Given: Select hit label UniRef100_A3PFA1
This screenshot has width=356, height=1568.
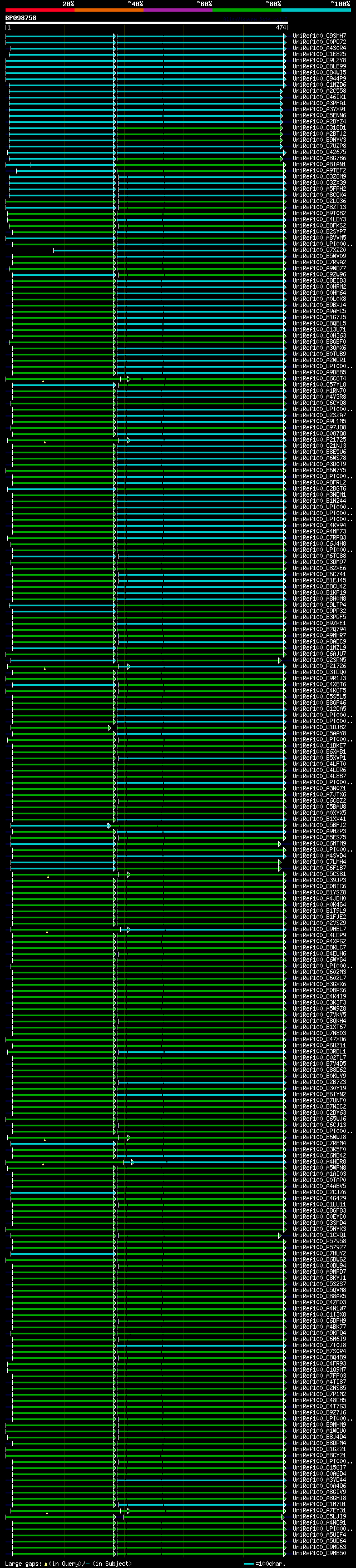Looking at the screenshot, I should click(x=319, y=103).
